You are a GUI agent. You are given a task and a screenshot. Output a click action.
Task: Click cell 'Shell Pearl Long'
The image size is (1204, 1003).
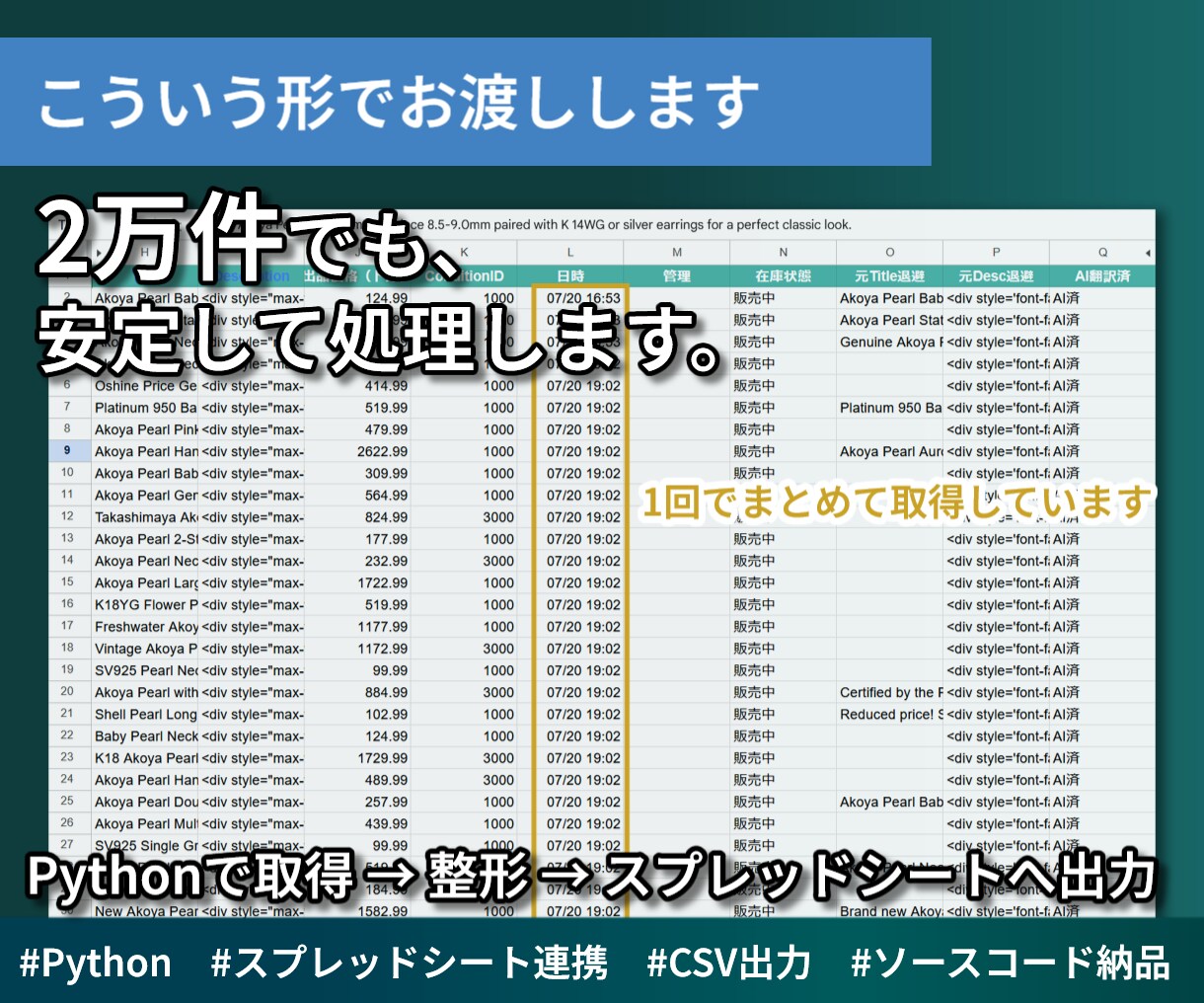click(146, 715)
